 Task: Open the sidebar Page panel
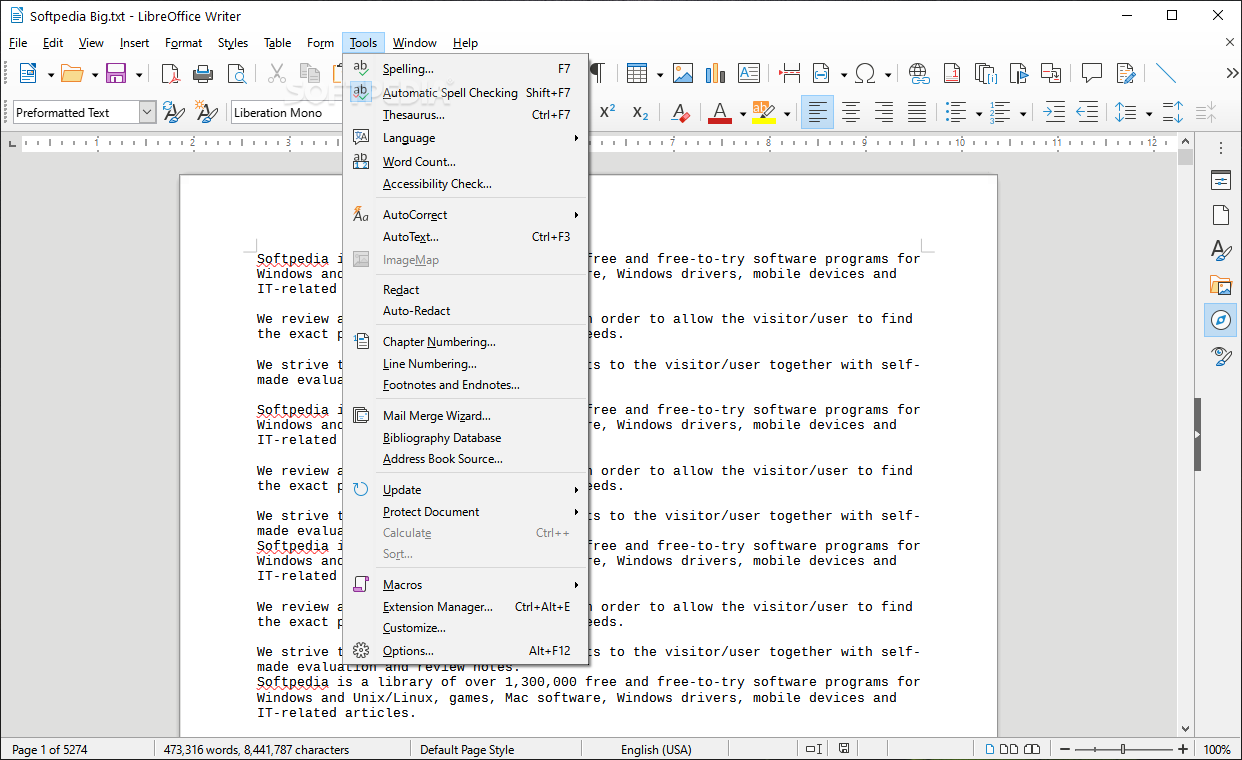1220,215
